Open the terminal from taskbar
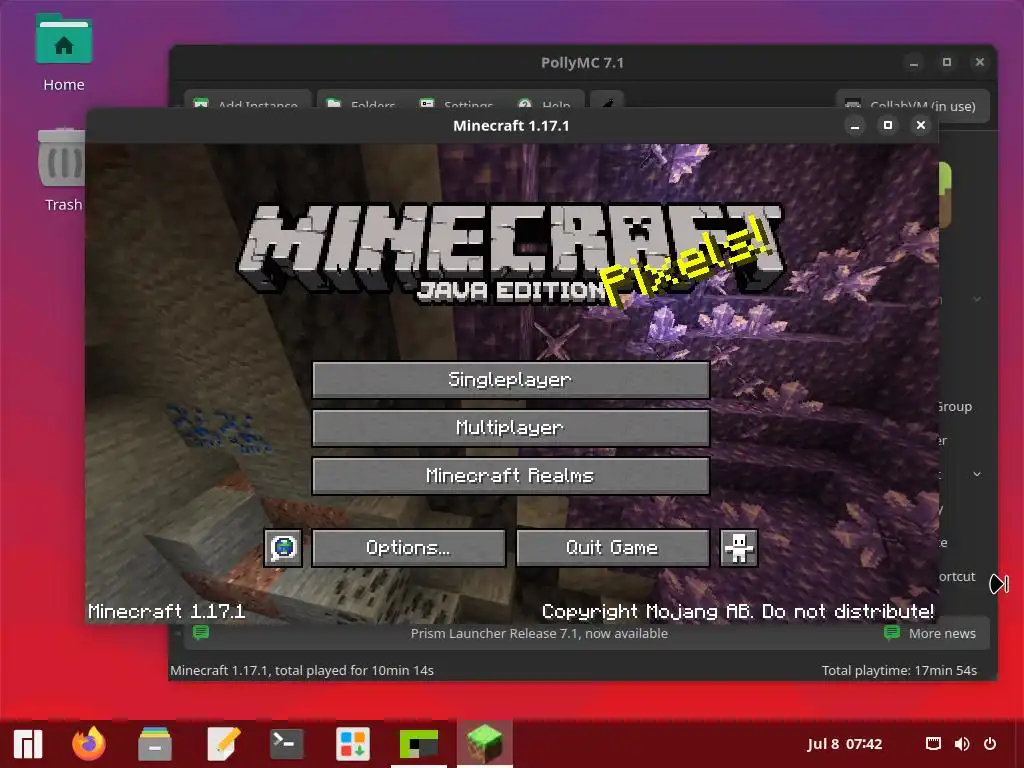This screenshot has width=1024, height=768. [287, 744]
